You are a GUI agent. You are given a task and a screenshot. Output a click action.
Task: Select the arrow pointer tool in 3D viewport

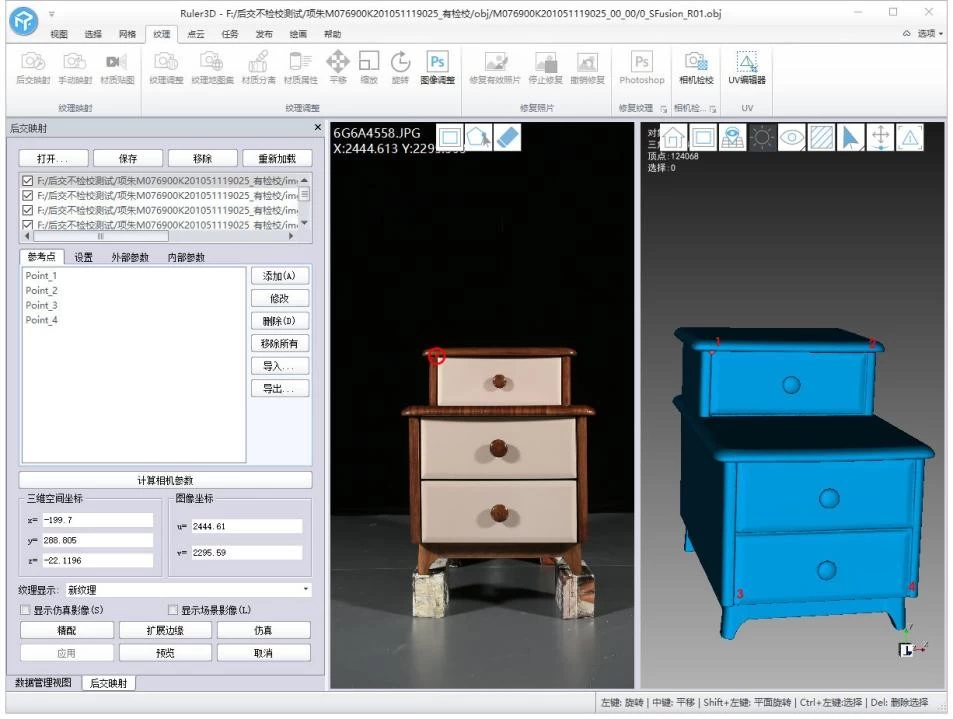click(x=851, y=138)
